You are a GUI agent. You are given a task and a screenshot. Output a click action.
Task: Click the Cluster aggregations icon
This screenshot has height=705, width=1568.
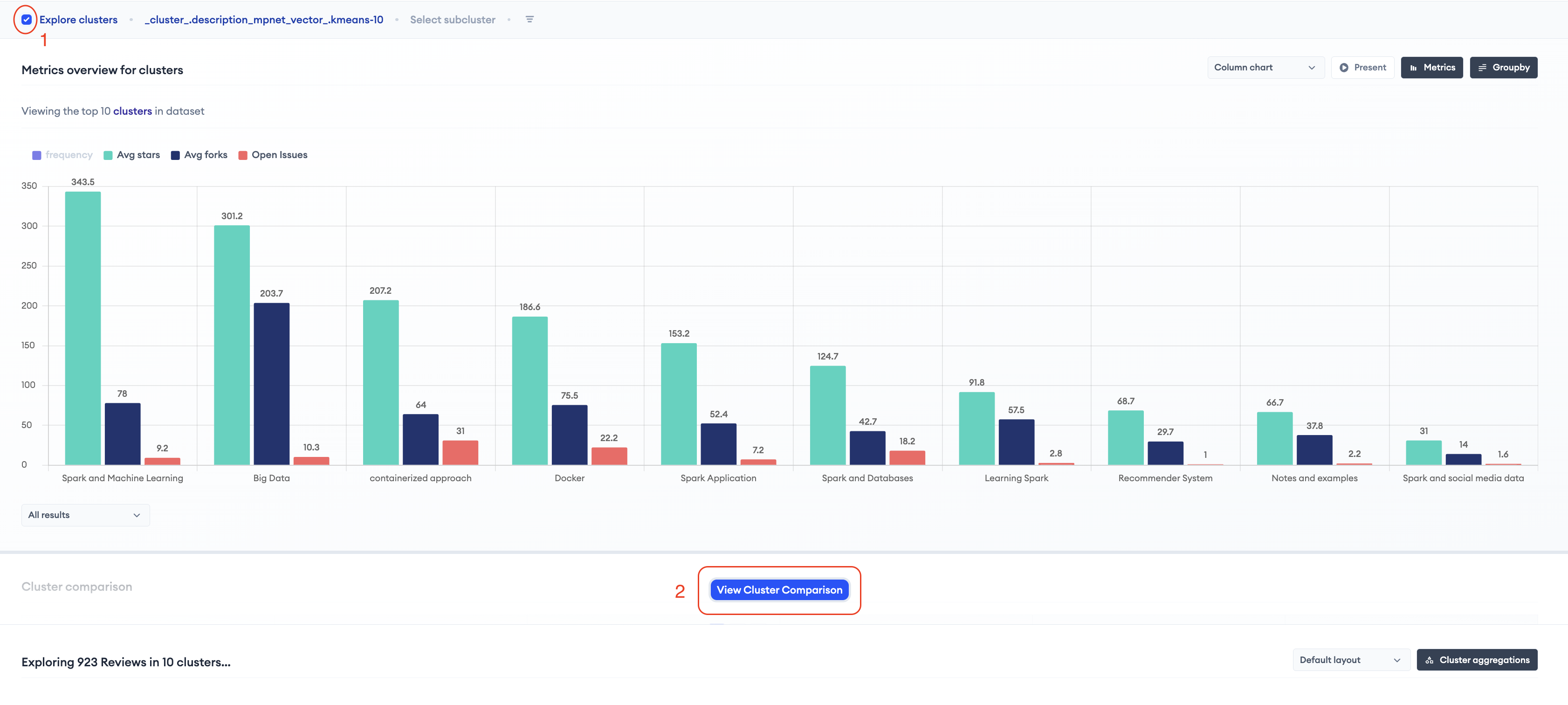click(1429, 660)
